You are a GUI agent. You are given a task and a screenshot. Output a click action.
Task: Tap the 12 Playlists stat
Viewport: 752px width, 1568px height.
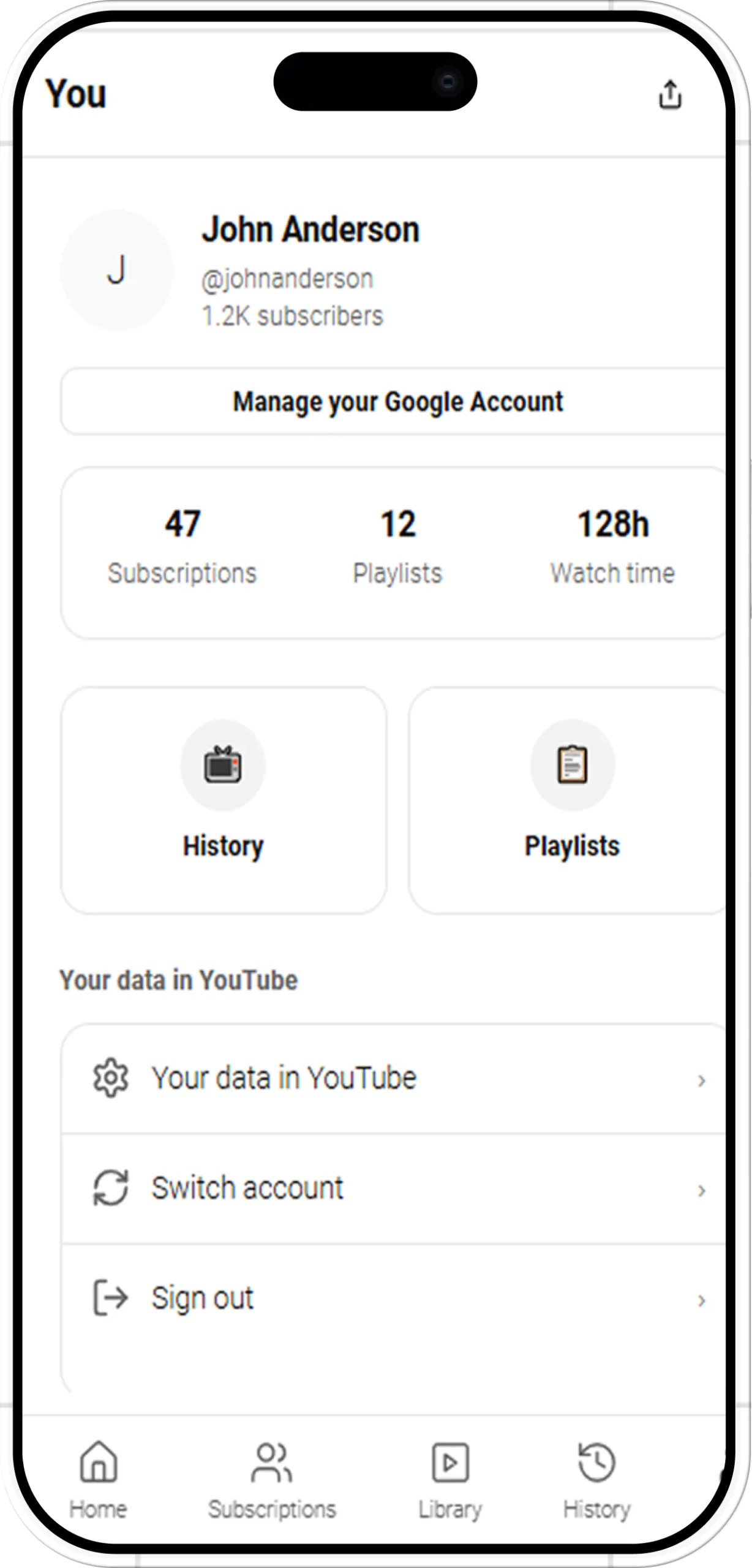397,546
